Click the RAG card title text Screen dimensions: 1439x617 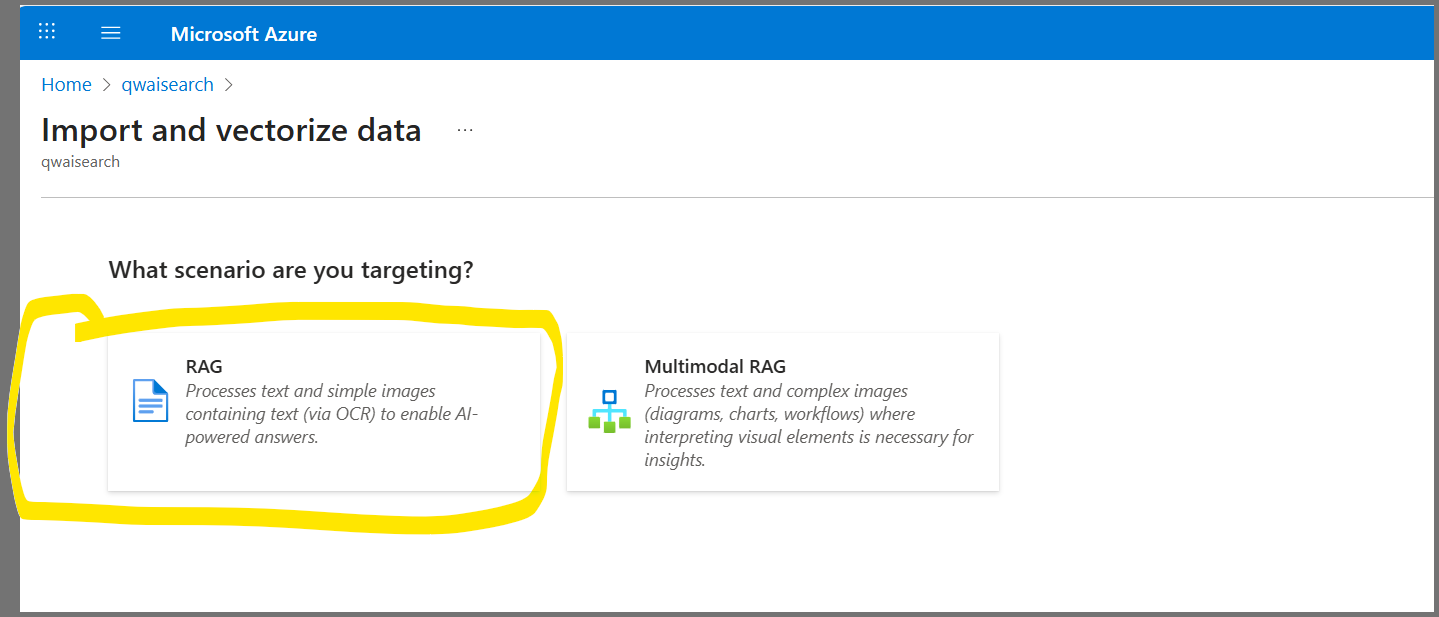[204, 367]
